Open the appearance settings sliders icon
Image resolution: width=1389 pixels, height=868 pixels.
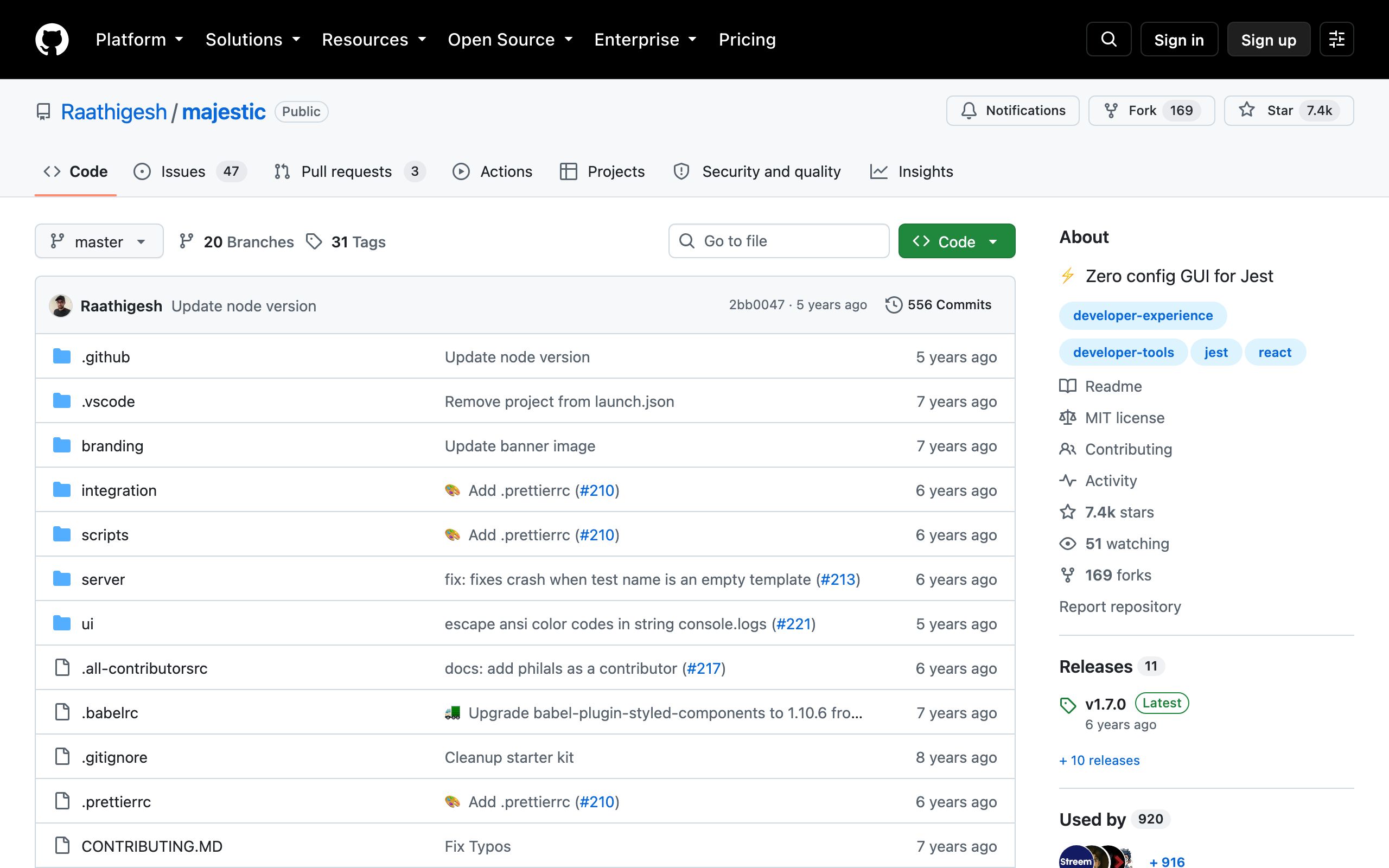(x=1336, y=40)
